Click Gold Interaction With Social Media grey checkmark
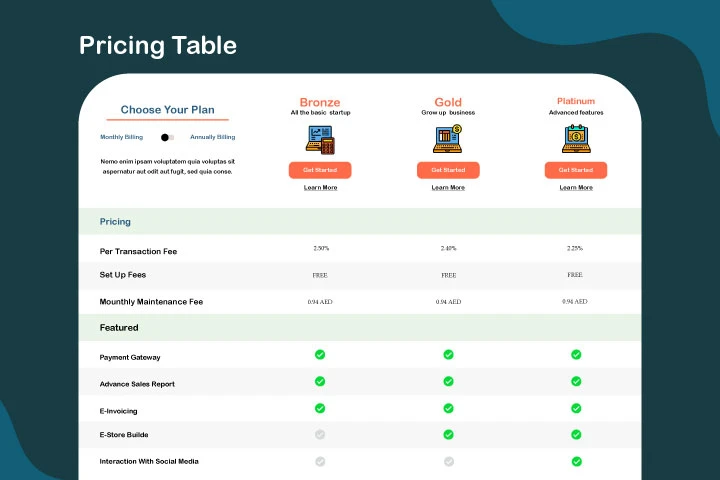Viewport: 720px width, 480px height. [448, 461]
